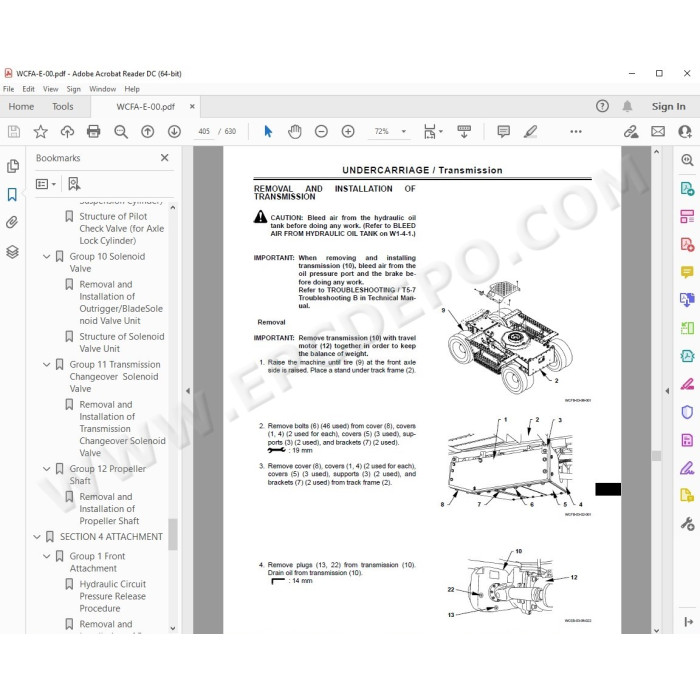Print the document with printer icon
The image size is (700, 700).
click(94, 131)
